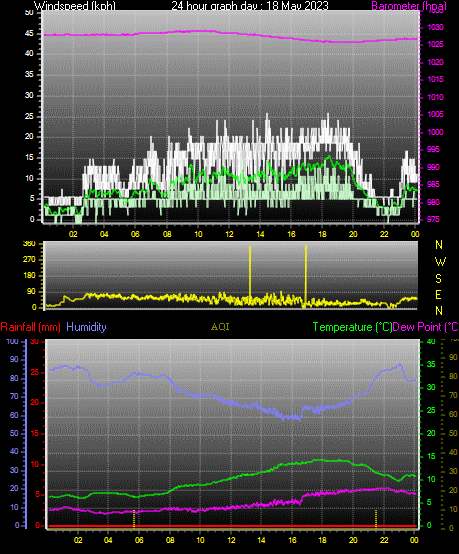The width and height of the screenshot is (459, 554).
Task: Click the yellow dotted marker near 22 hour
Action: click(376, 518)
